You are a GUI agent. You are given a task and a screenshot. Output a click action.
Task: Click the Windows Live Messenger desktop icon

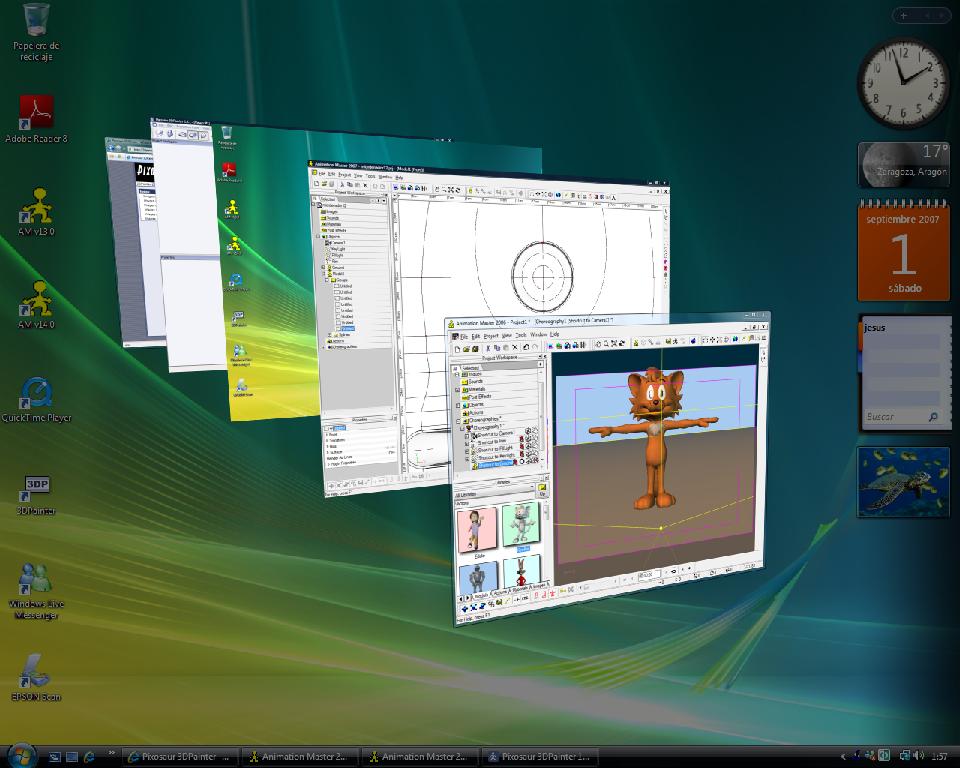pos(36,590)
